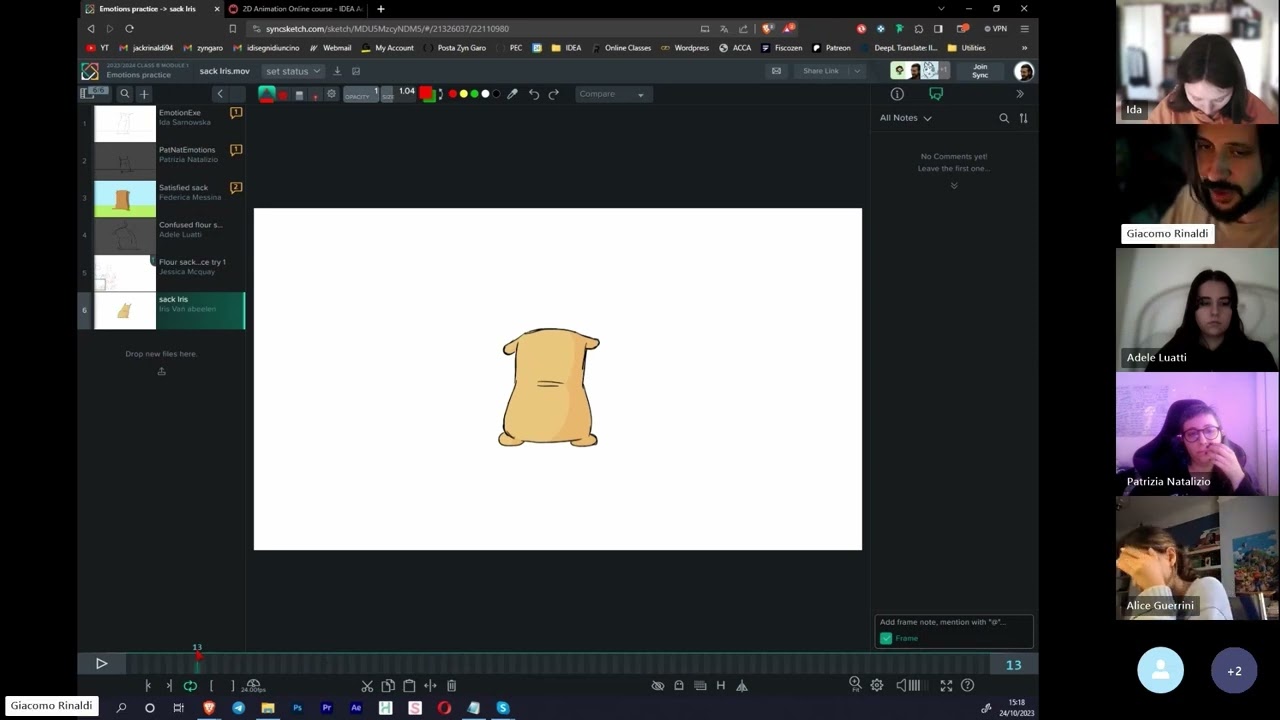Select the eyedropper color picker tool
Viewport: 1280px width, 720px height.
point(512,94)
